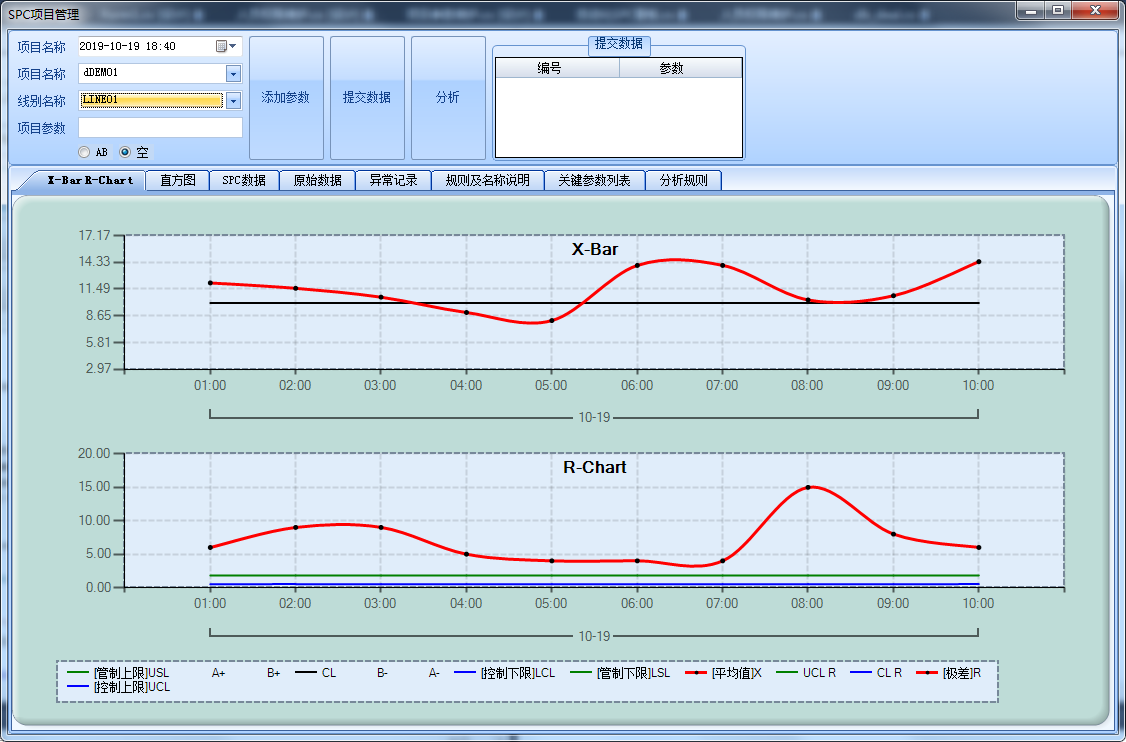Switch to the 原始数据 tab
Image resolution: width=1126 pixels, height=742 pixels.
(317, 181)
